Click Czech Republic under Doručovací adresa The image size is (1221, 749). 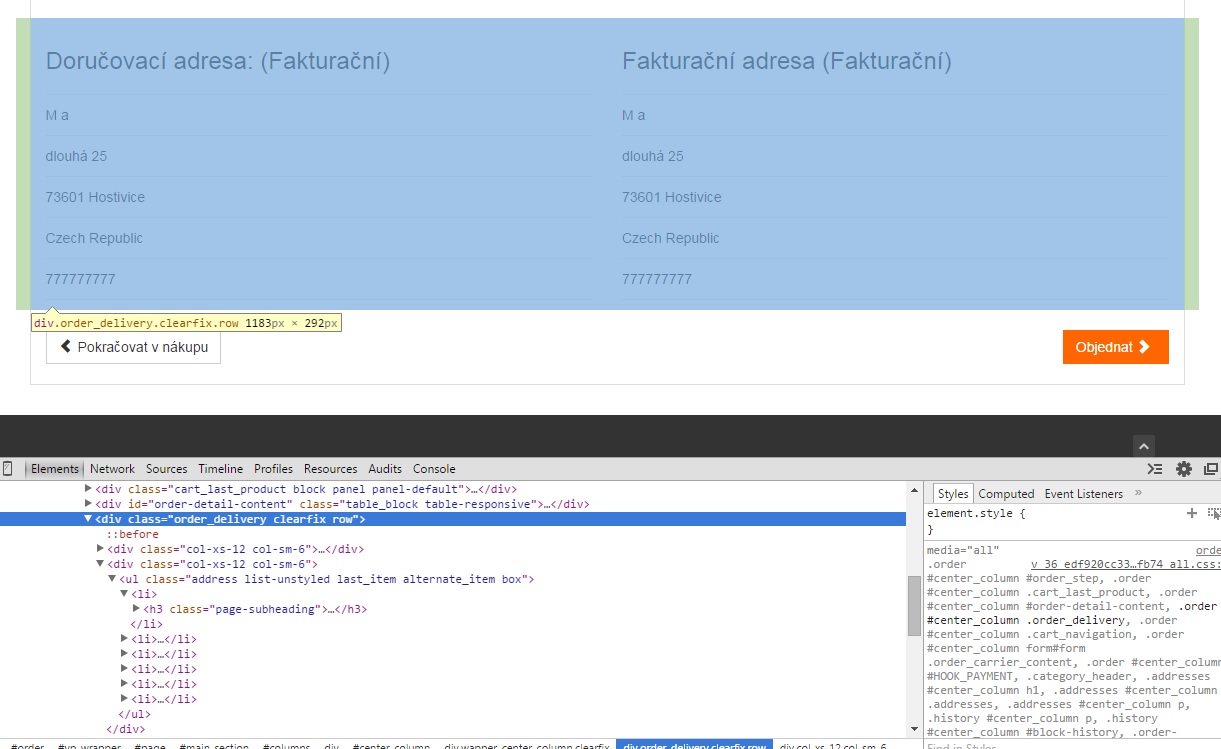tap(94, 238)
